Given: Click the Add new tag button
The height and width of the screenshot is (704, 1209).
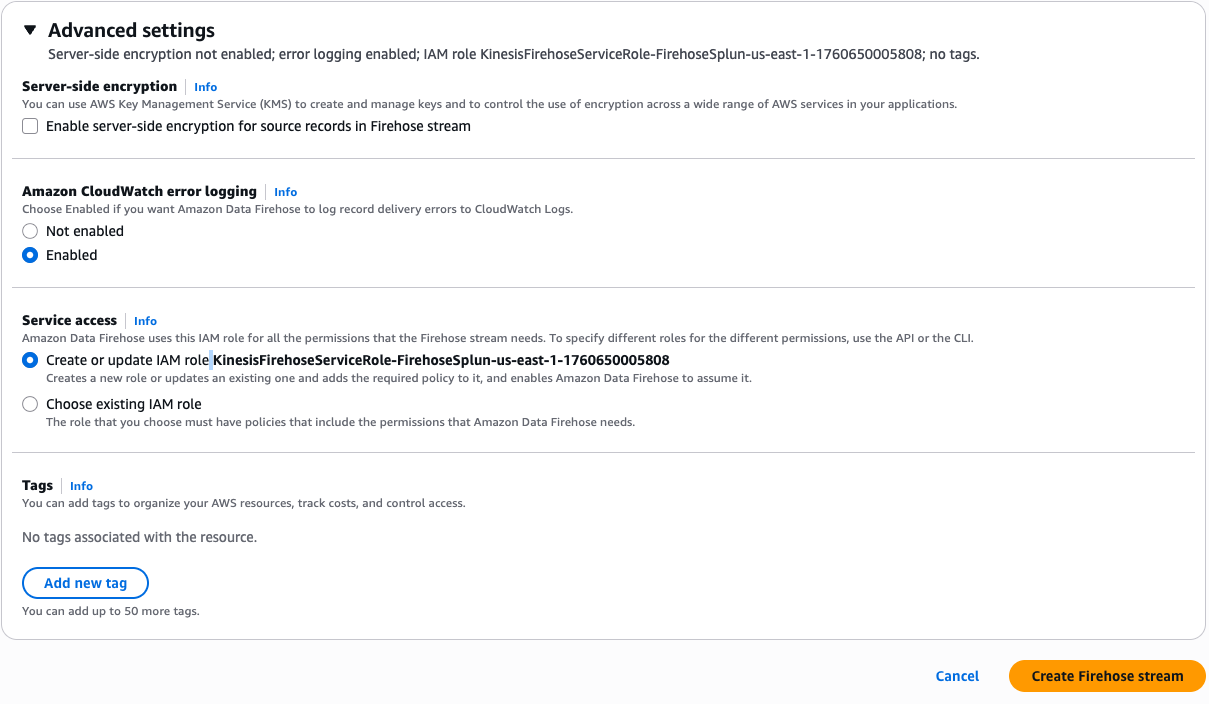Looking at the screenshot, I should [85, 583].
